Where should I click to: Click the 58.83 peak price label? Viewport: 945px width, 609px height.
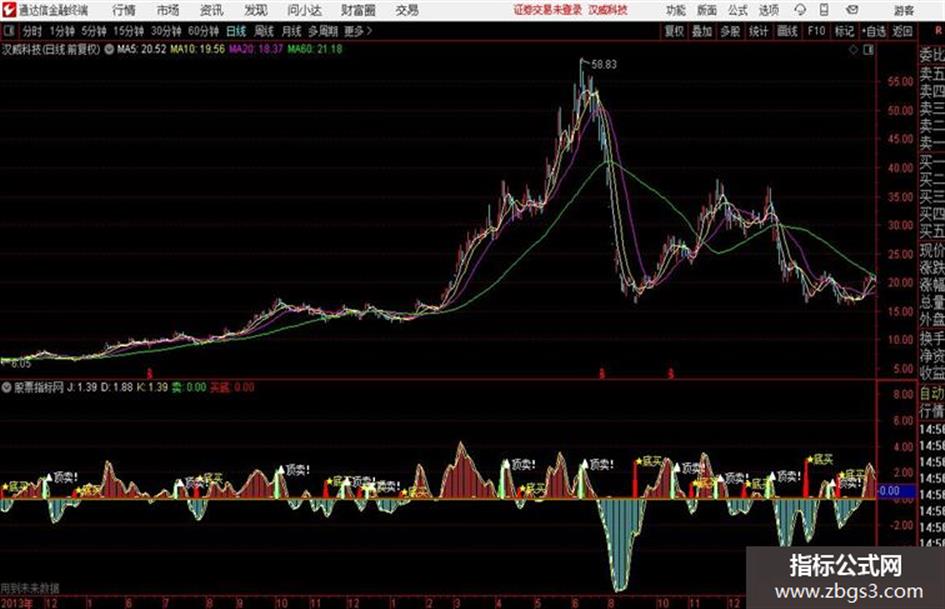(x=604, y=64)
